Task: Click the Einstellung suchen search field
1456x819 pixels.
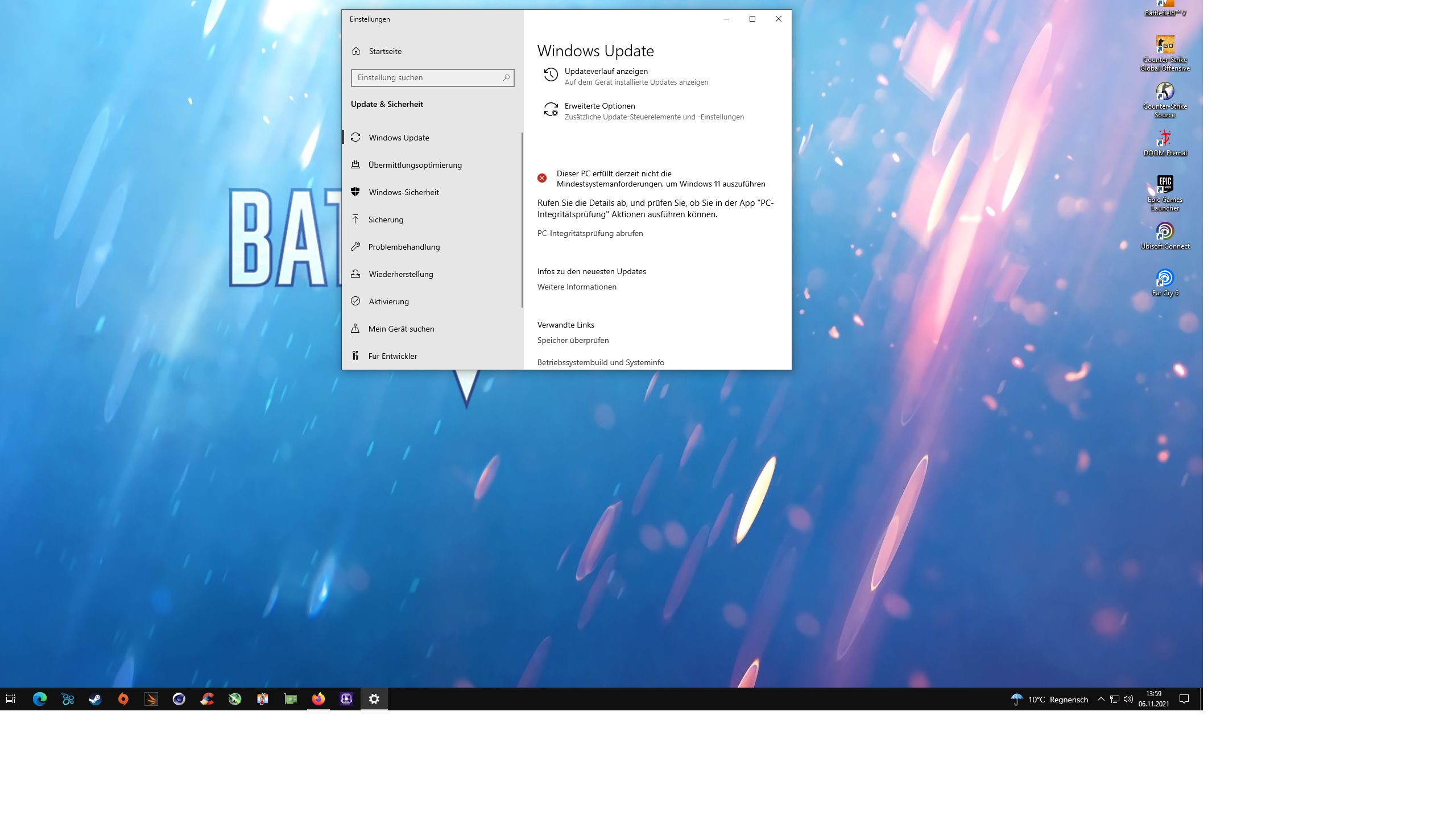Action: (428, 78)
